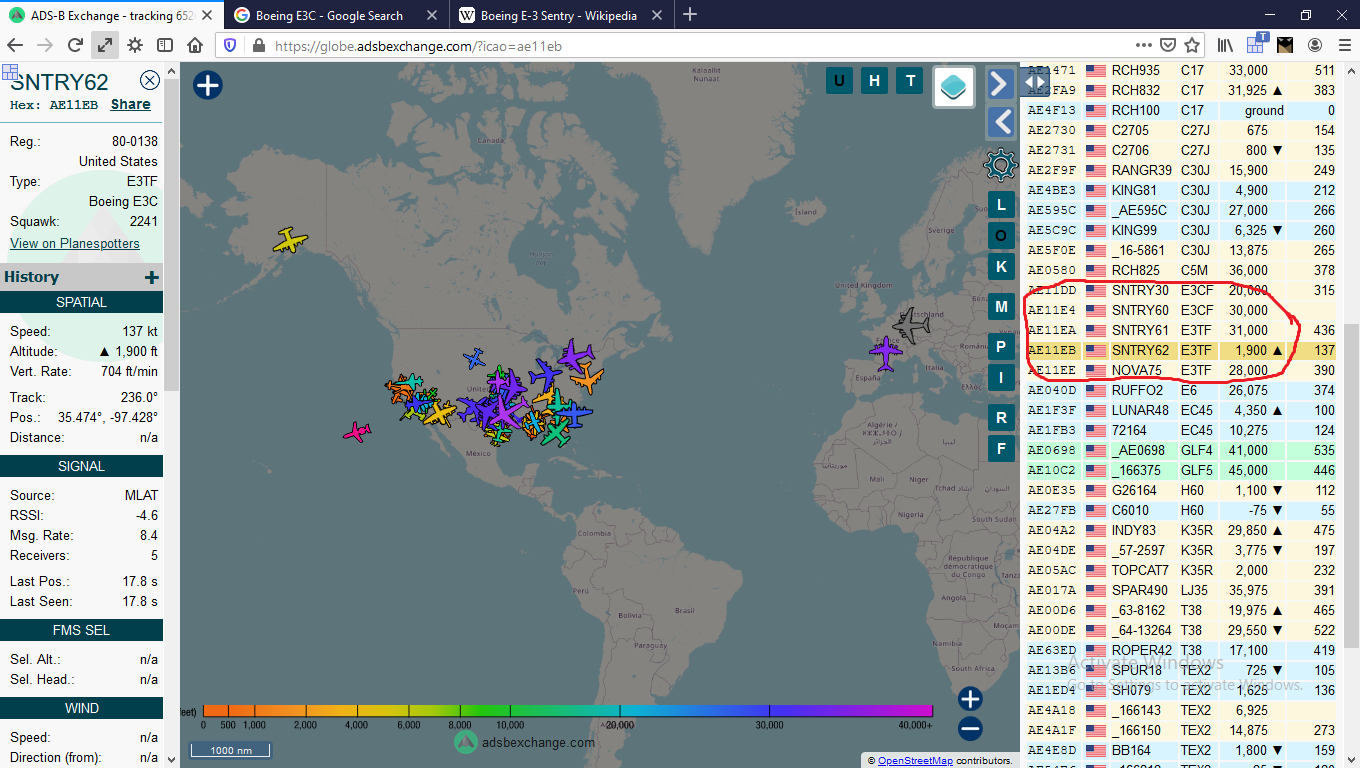Open the OpenStreetMap attribution link
The image size is (1360, 768).
915,761
